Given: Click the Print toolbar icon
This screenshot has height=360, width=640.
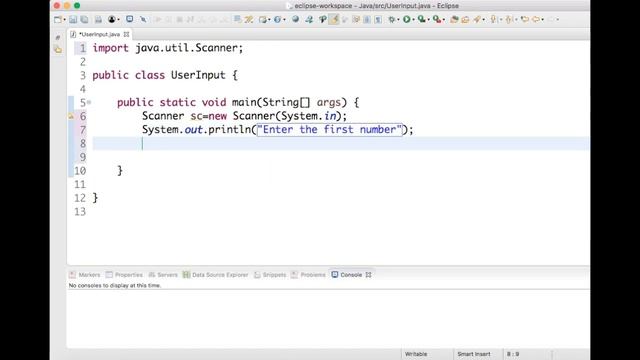Looking at the screenshot, I should (x=98, y=19).
